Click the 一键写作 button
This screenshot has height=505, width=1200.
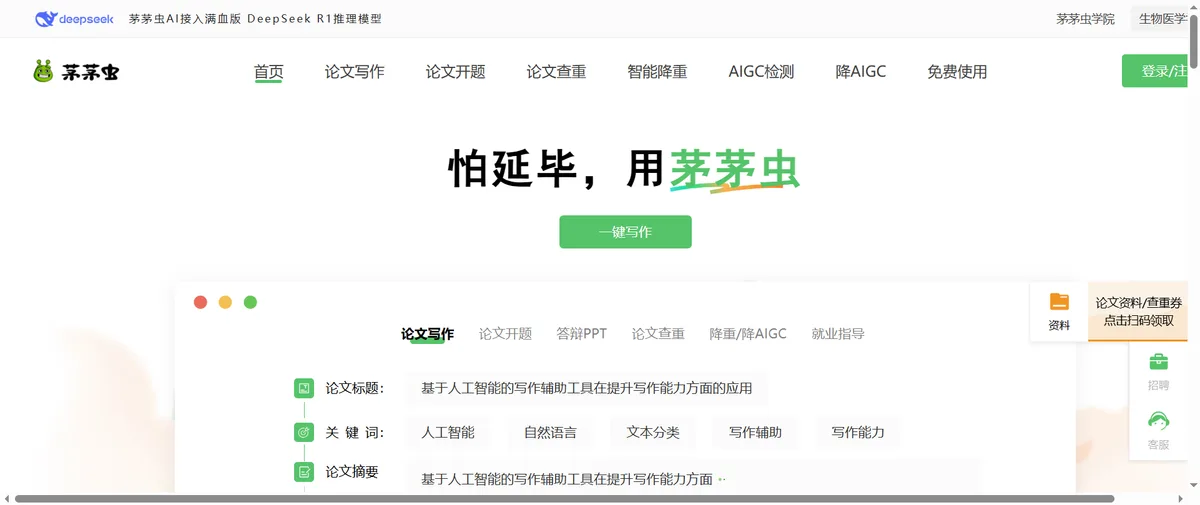pos(625,232)
